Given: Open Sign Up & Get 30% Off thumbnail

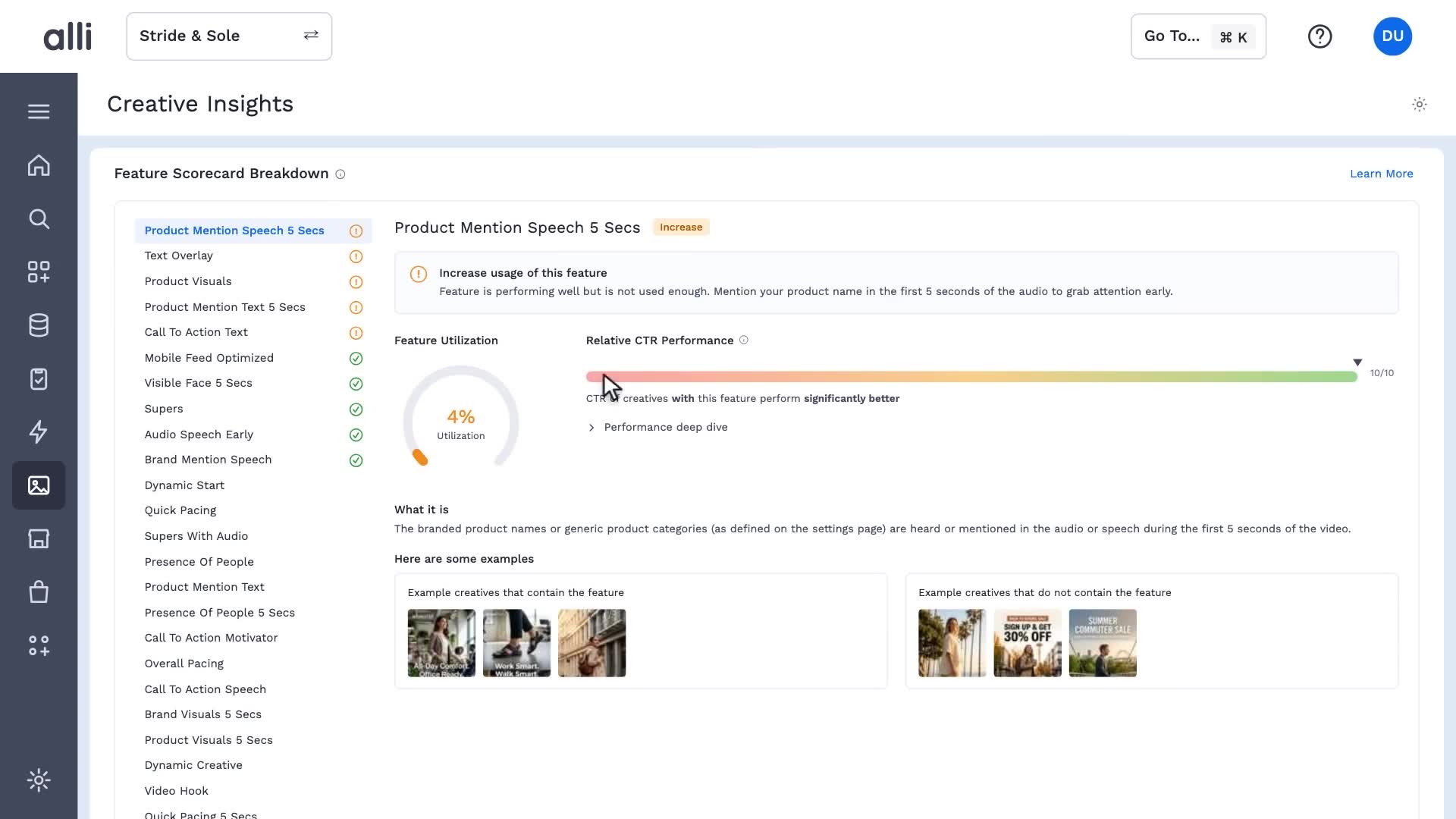Looking at the screenshot, I should pos(1028,643).
